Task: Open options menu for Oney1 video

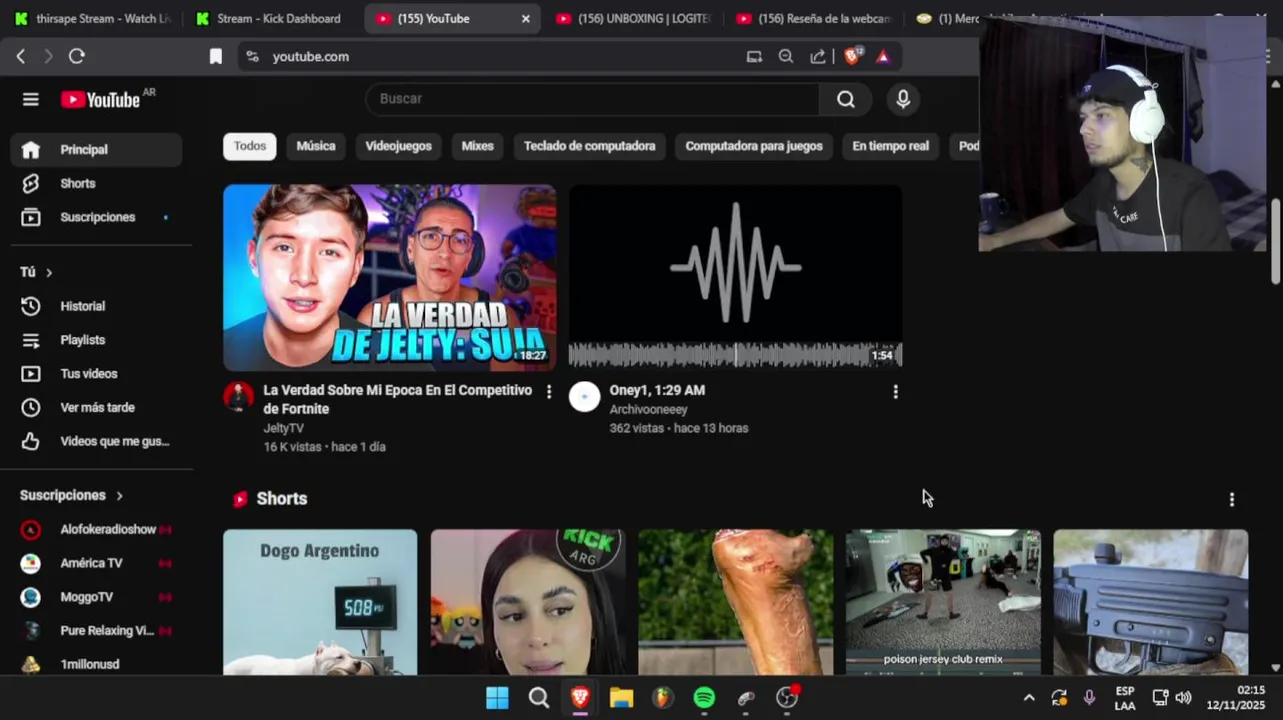Action: tap(895, 392)
